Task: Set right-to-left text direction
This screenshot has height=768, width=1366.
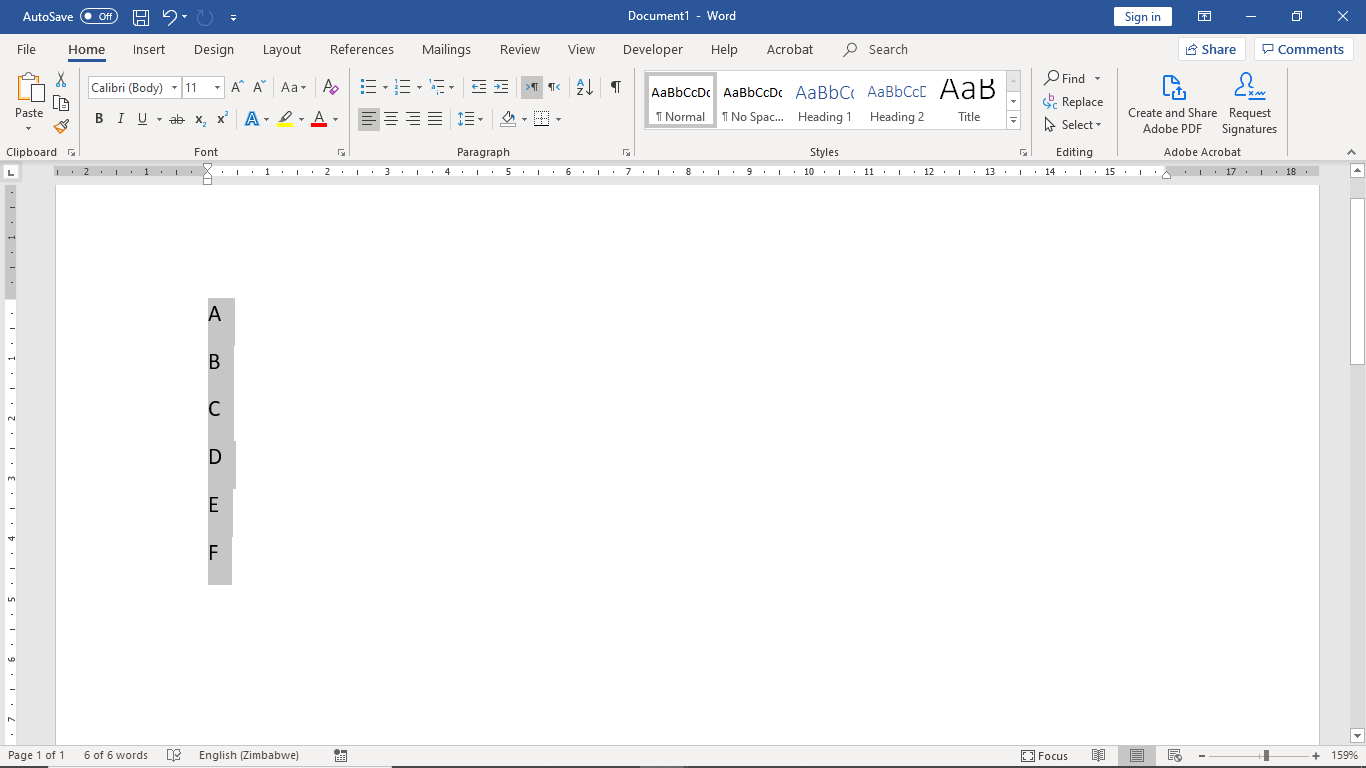Action: click(554, 88)
